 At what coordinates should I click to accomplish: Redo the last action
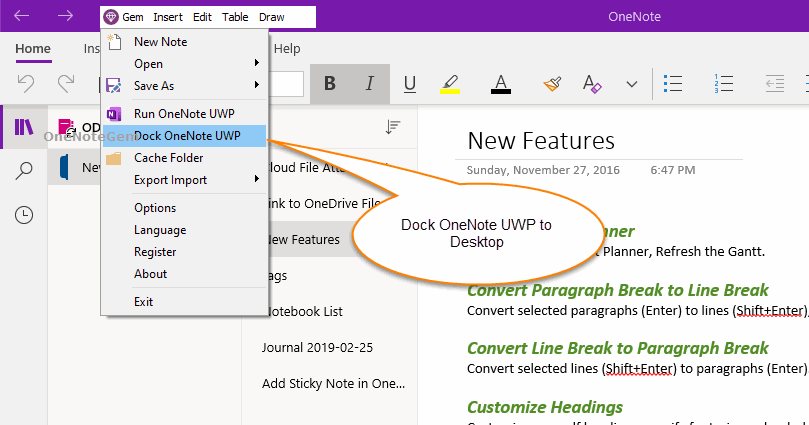(x=66, y=83)
